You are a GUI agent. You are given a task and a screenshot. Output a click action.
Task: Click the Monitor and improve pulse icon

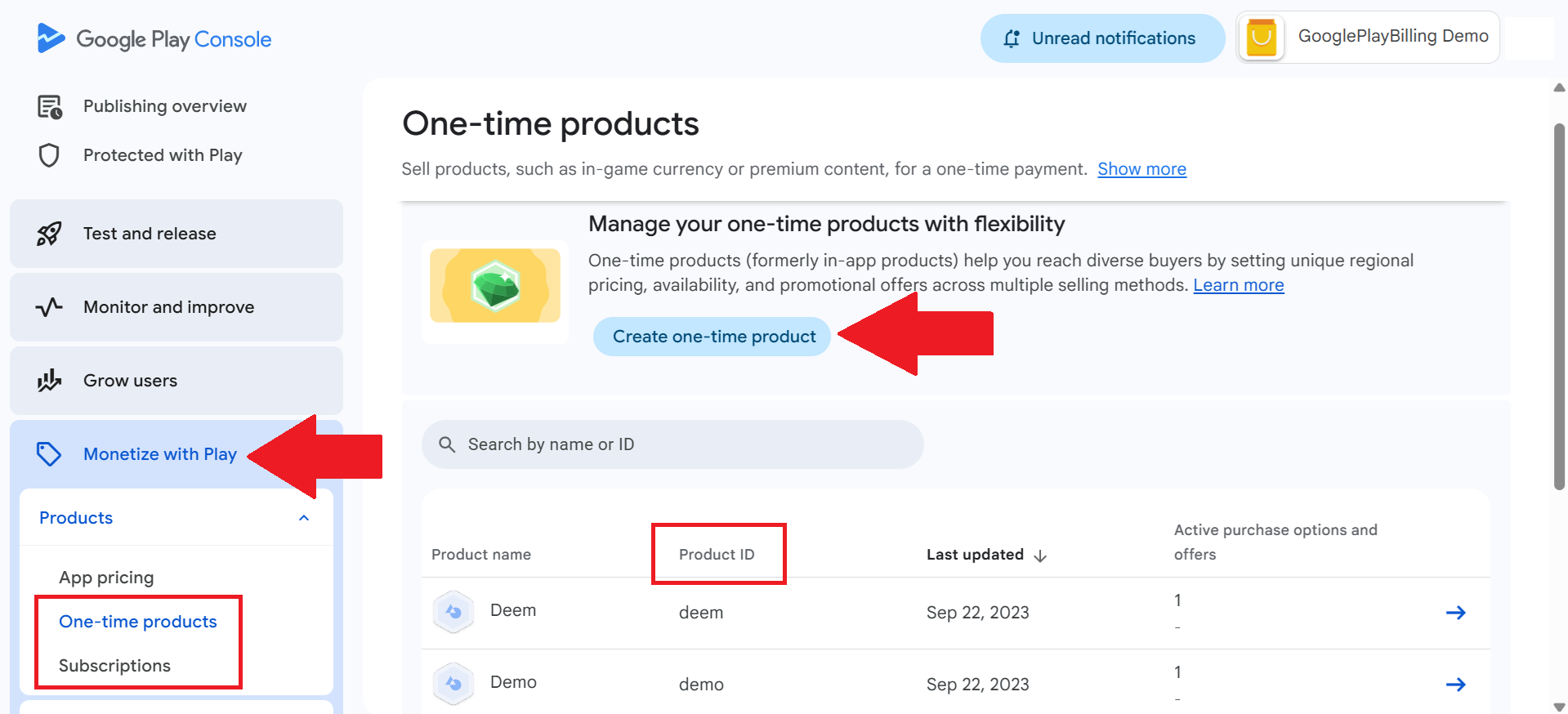tap(49, 307)
